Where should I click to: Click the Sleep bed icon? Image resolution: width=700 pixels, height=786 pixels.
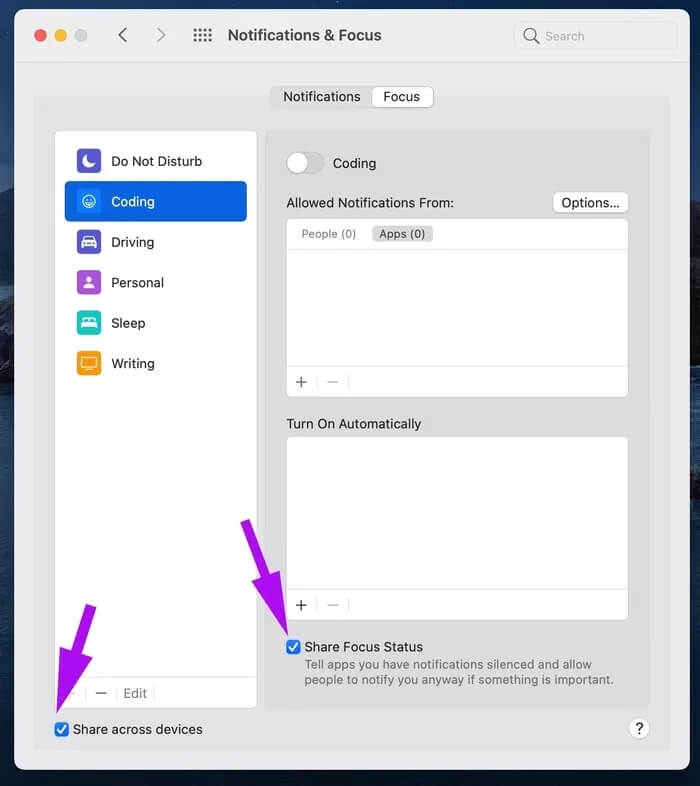click(x=89, y=323)
